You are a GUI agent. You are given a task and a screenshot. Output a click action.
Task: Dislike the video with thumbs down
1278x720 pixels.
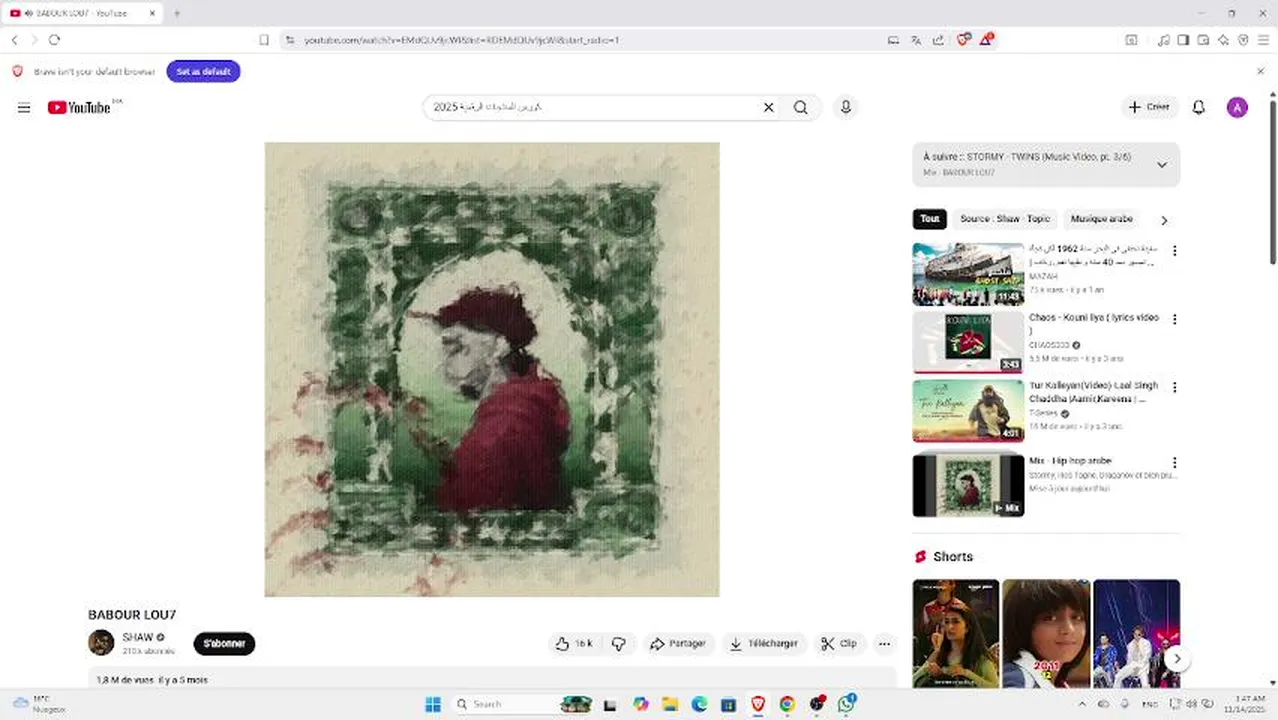coord(619,644)
